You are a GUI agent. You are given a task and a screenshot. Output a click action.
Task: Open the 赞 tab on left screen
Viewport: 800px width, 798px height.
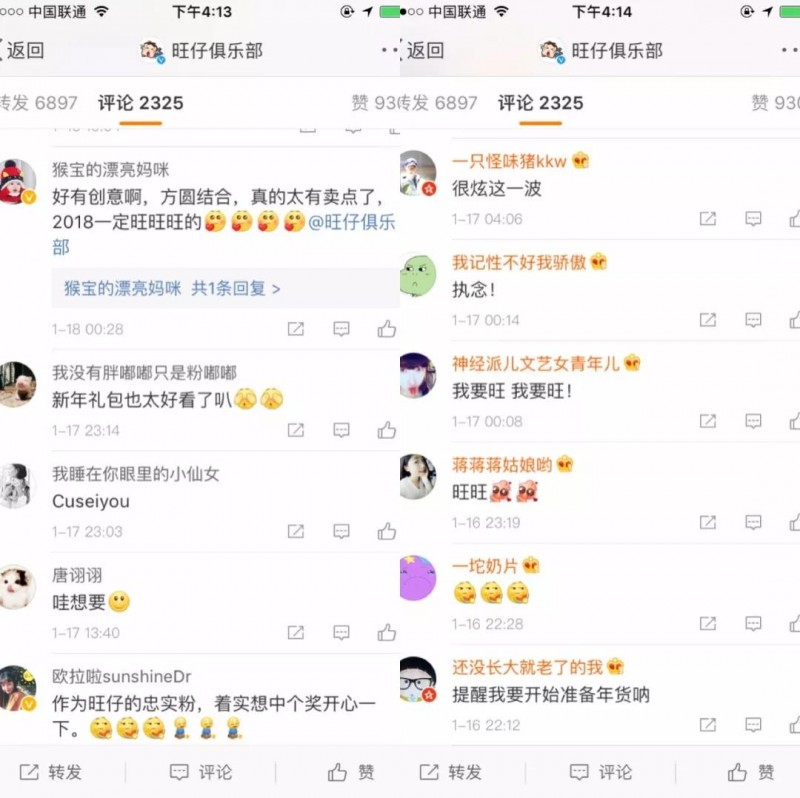click(374, 103)
